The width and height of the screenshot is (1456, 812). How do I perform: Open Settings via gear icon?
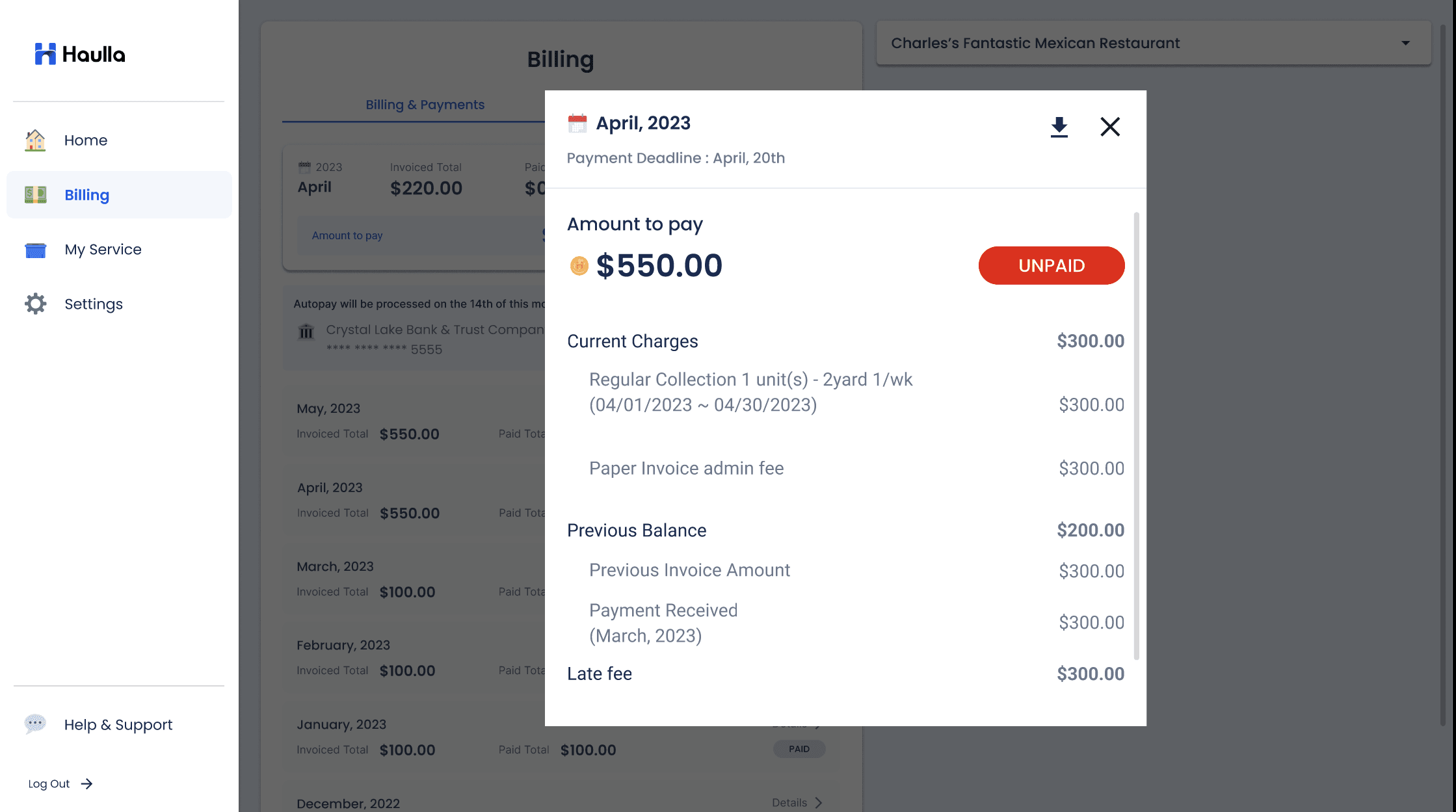(x=36, y=304)
